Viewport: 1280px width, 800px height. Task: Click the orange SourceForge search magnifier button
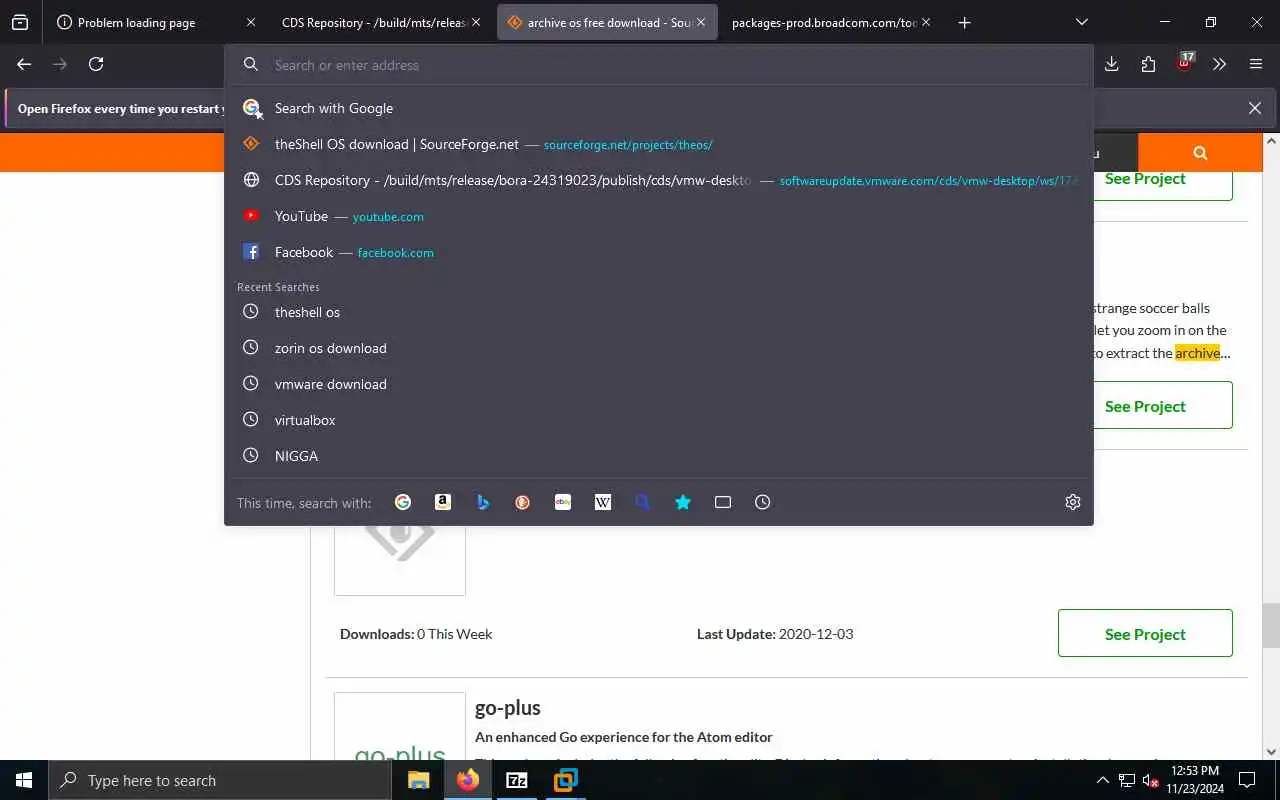1200,153
